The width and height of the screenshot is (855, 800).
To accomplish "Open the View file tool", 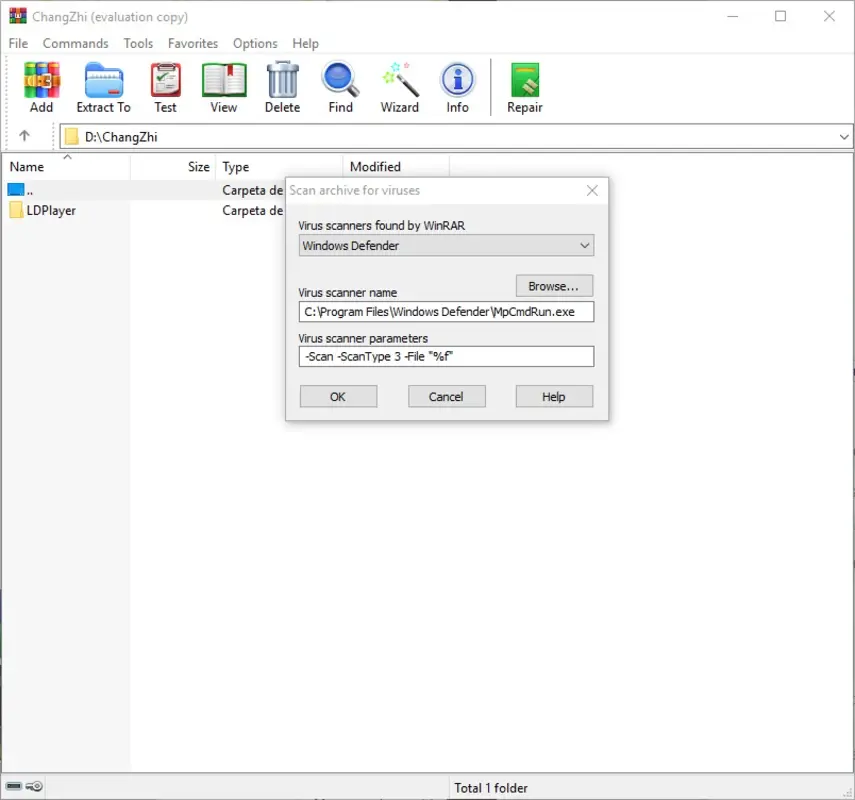I will coord(223,86).
